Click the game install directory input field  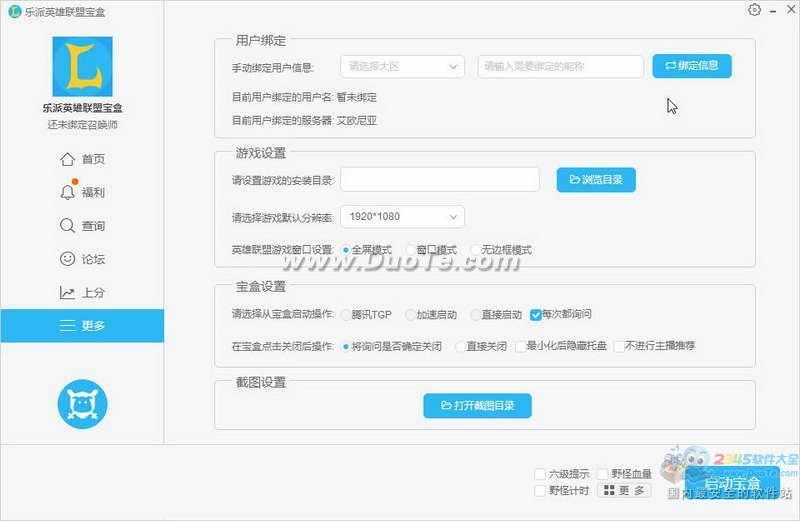click(441, 180)
